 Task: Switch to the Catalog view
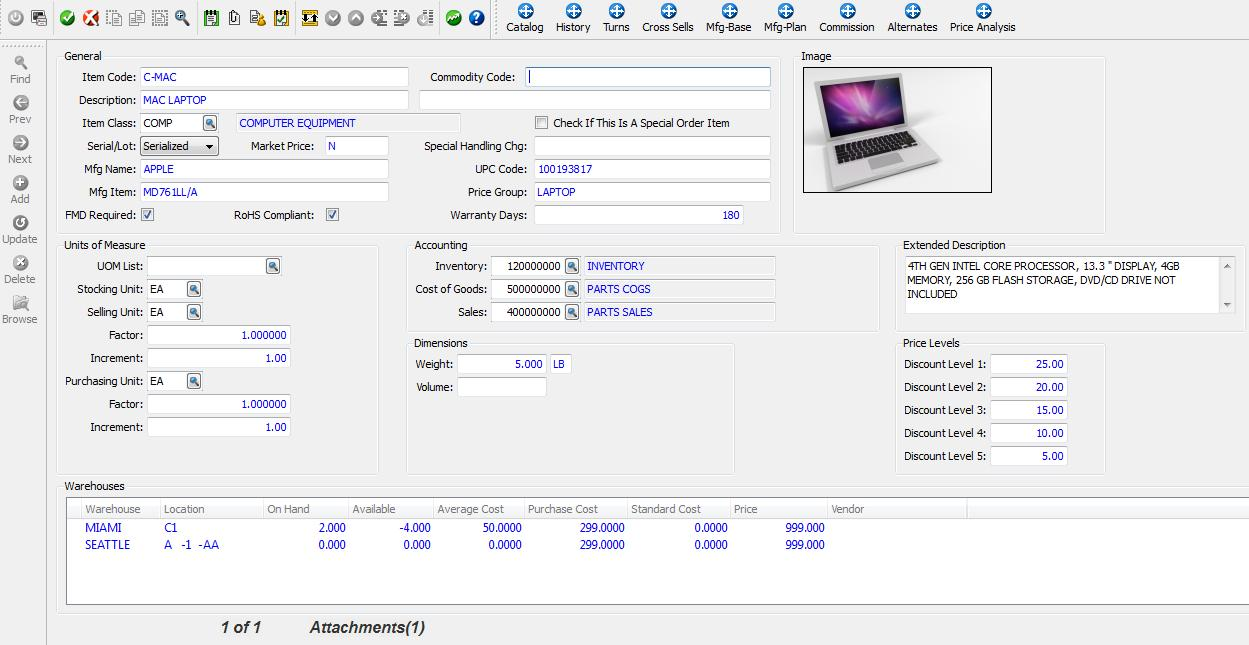pos(525,17)
